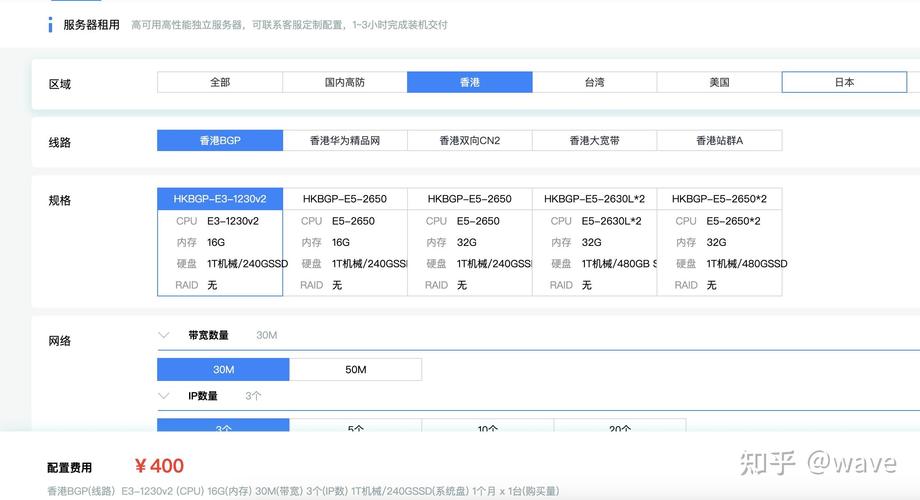
Task: Select the 国内高防 region option
Action: (x=345, y=82)
